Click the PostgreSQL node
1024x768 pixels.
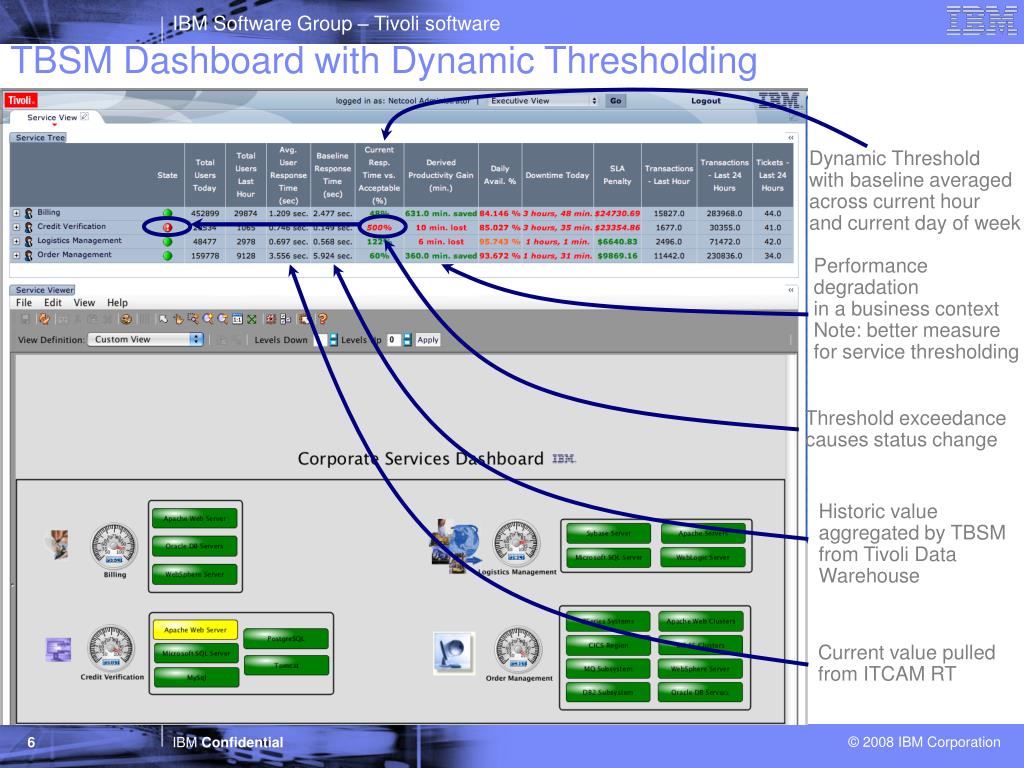click(x=286, y=639)
